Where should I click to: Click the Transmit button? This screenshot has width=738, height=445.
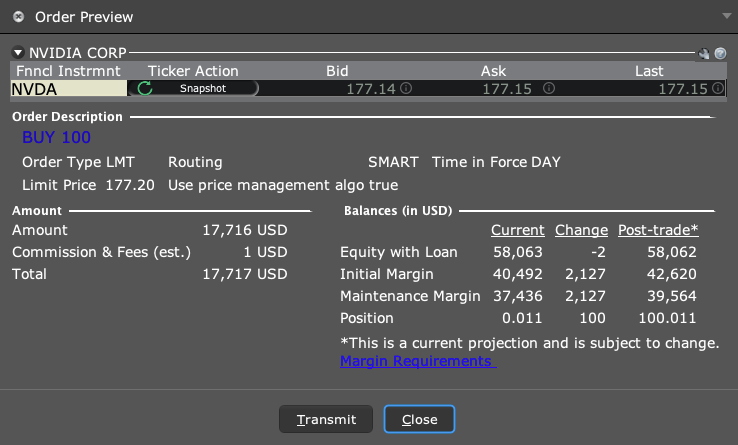coord(326,419)
